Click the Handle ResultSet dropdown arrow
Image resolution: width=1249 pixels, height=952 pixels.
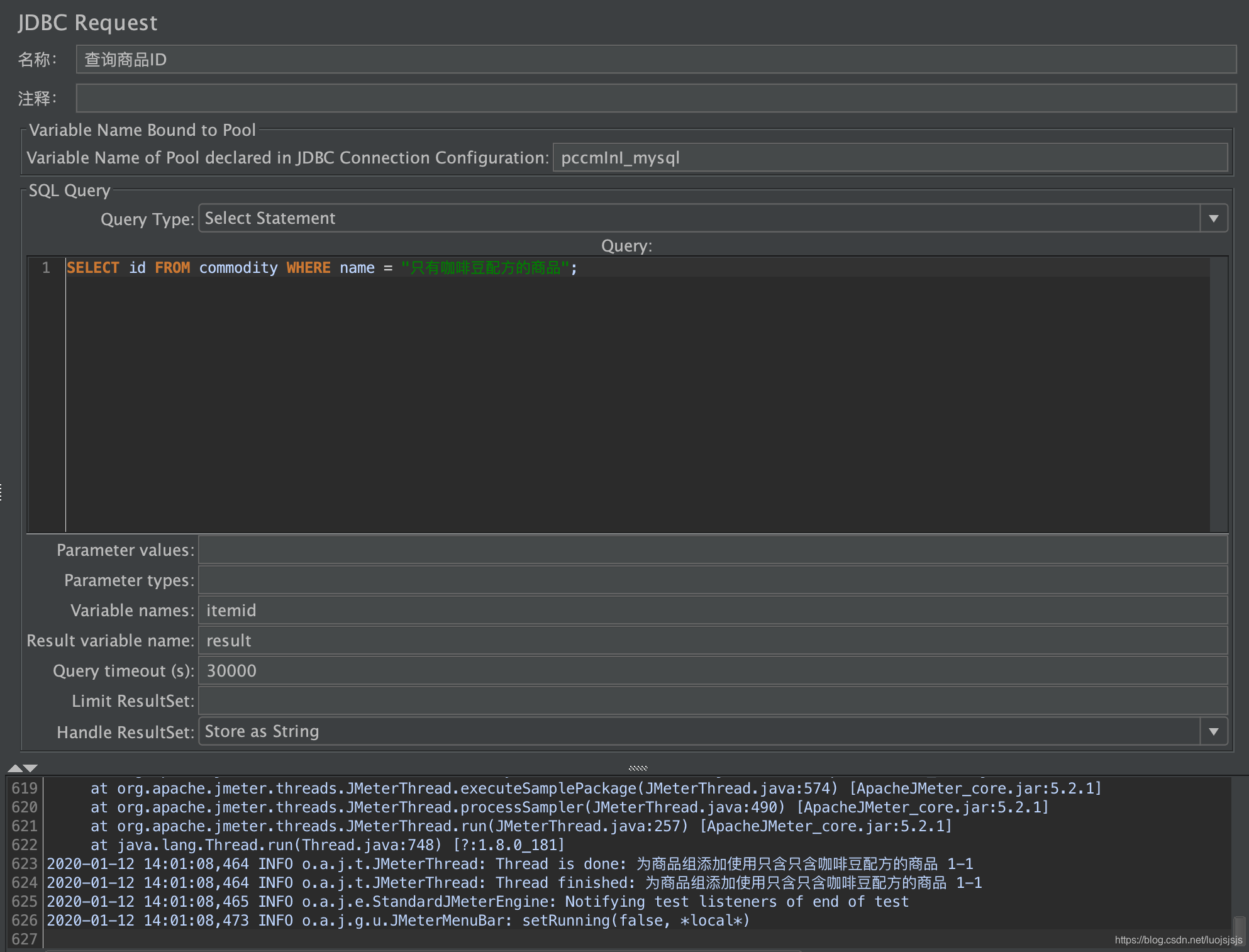click(x=1214, y=731)
